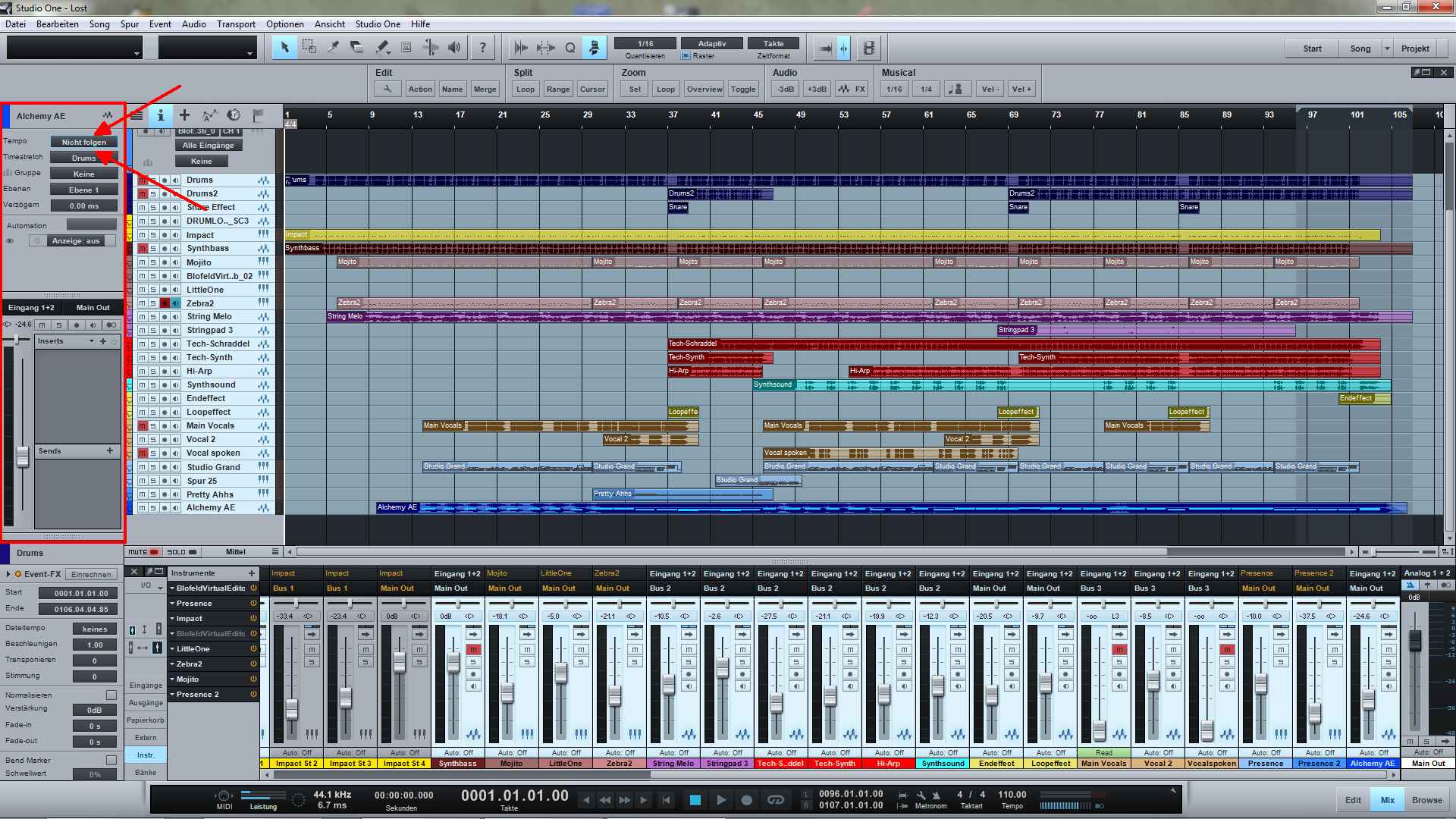Image resolution: width=1456 pixels, height=819 pixels.
Task: Open the track list icon
Action: [136, 115]
